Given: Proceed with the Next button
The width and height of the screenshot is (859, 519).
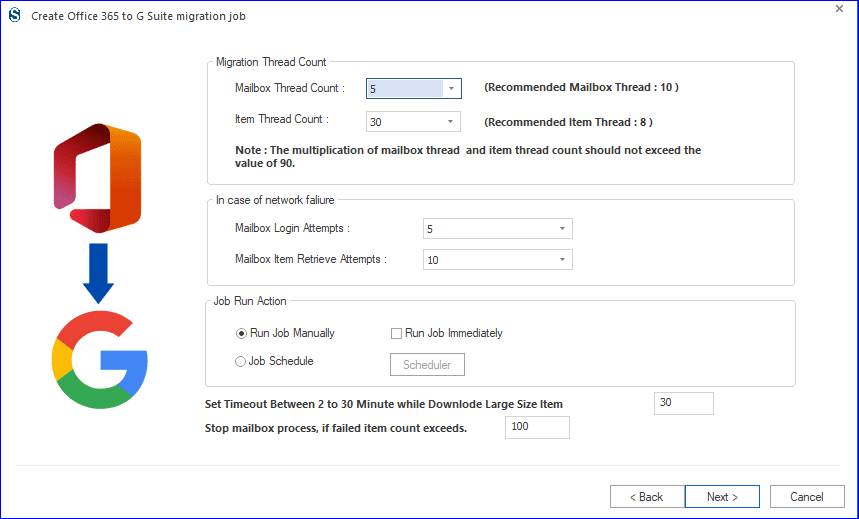Looking at the screenshot, I should [x=722, y=497].
